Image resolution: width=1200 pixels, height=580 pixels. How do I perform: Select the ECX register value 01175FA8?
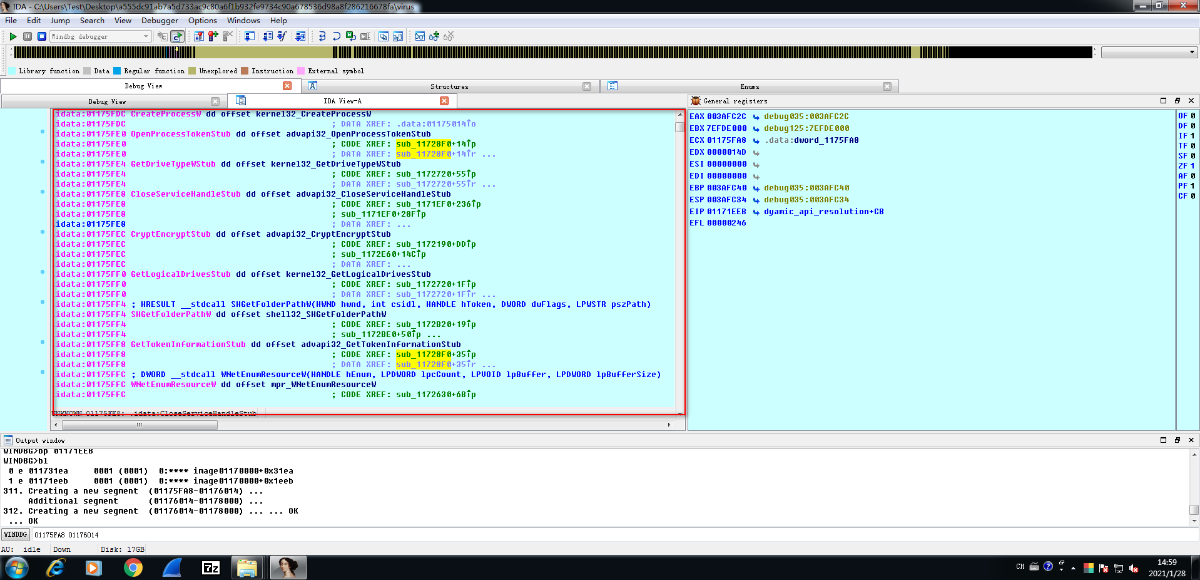click(x=728, y=140)
